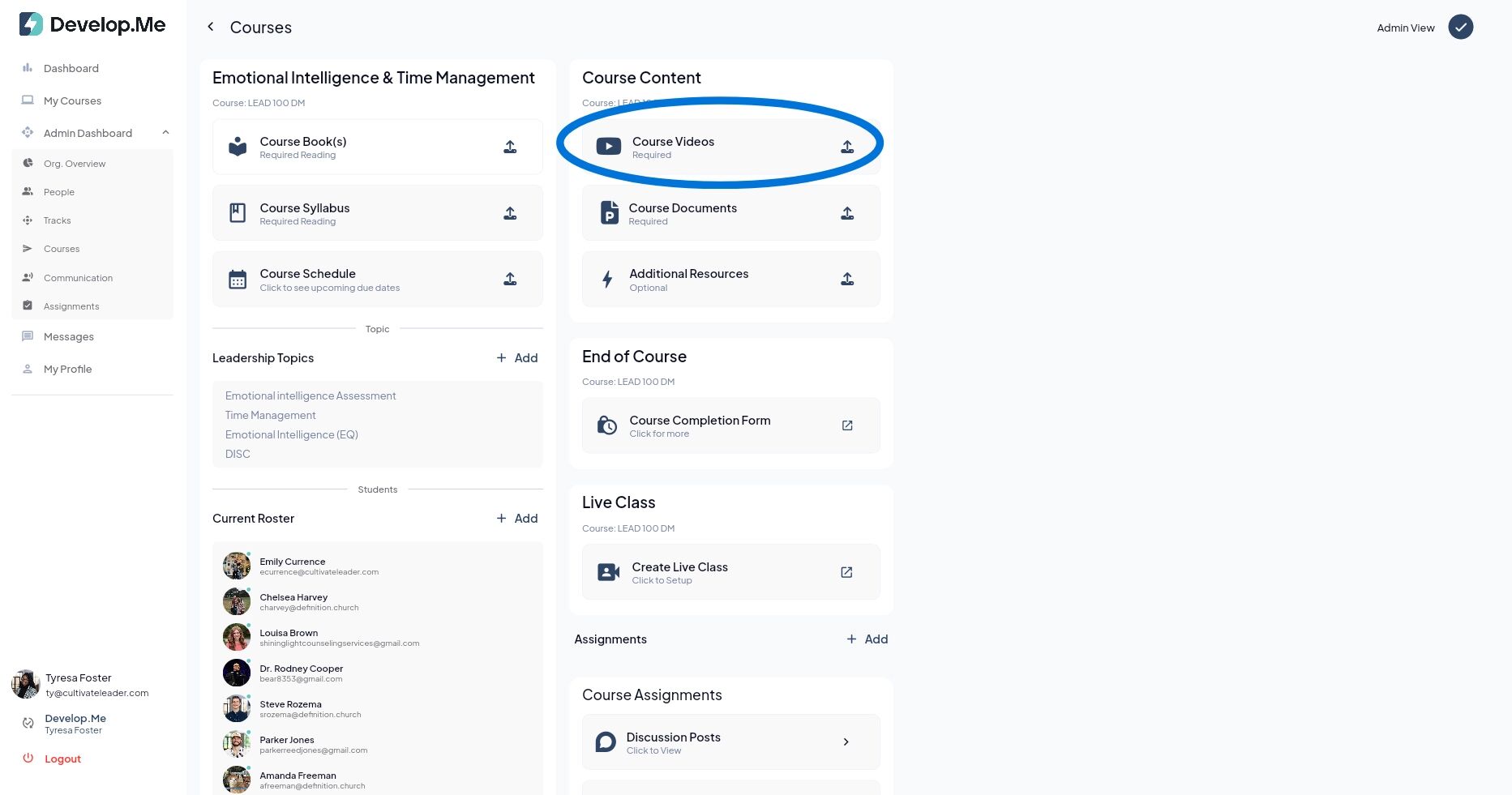This screenshot has width=1512, height=795.
Task: Add a new assignment
Action: [x=867, y=639]
